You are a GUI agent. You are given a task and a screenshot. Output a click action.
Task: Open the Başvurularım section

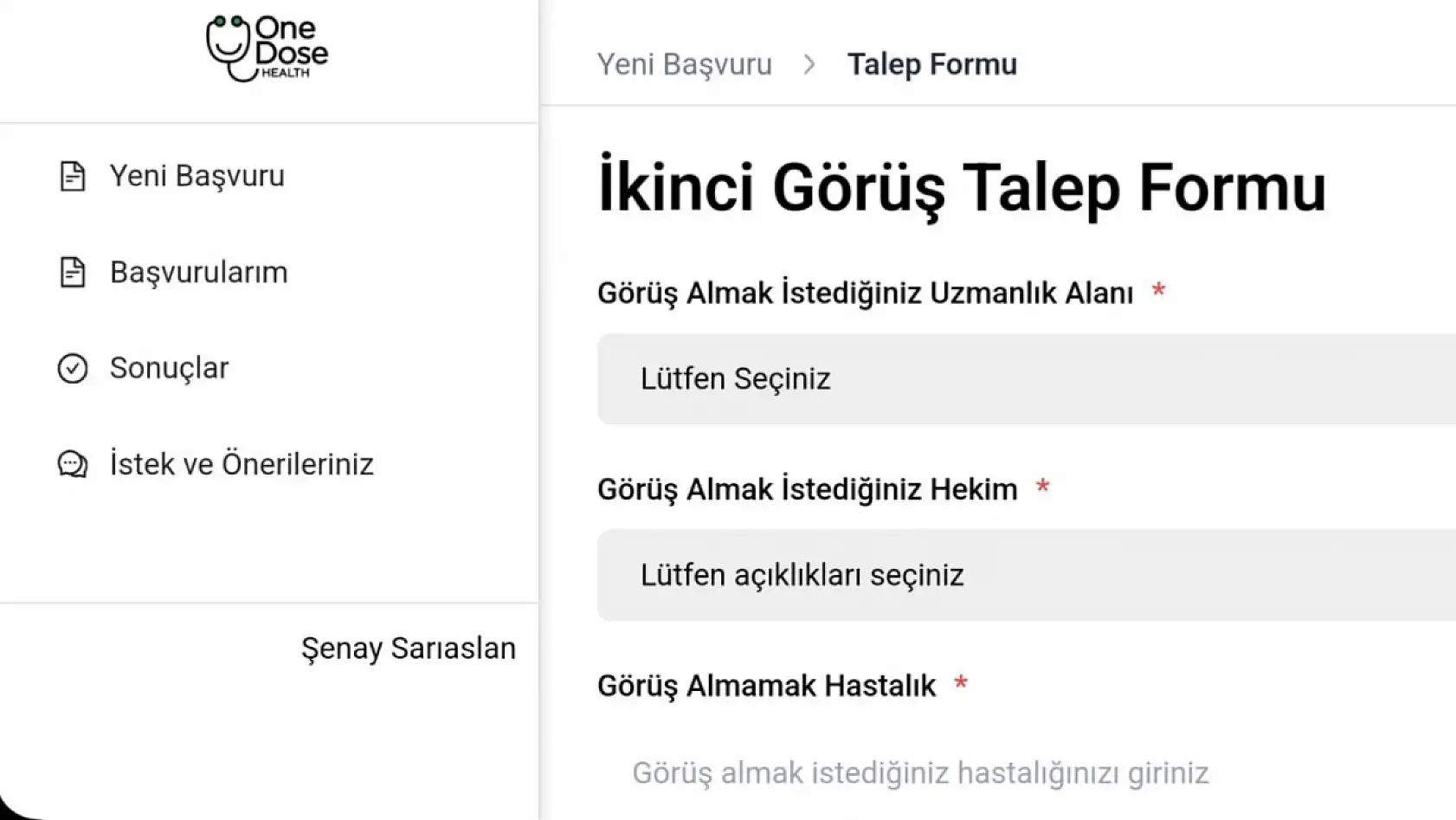[x=198, y=272]
